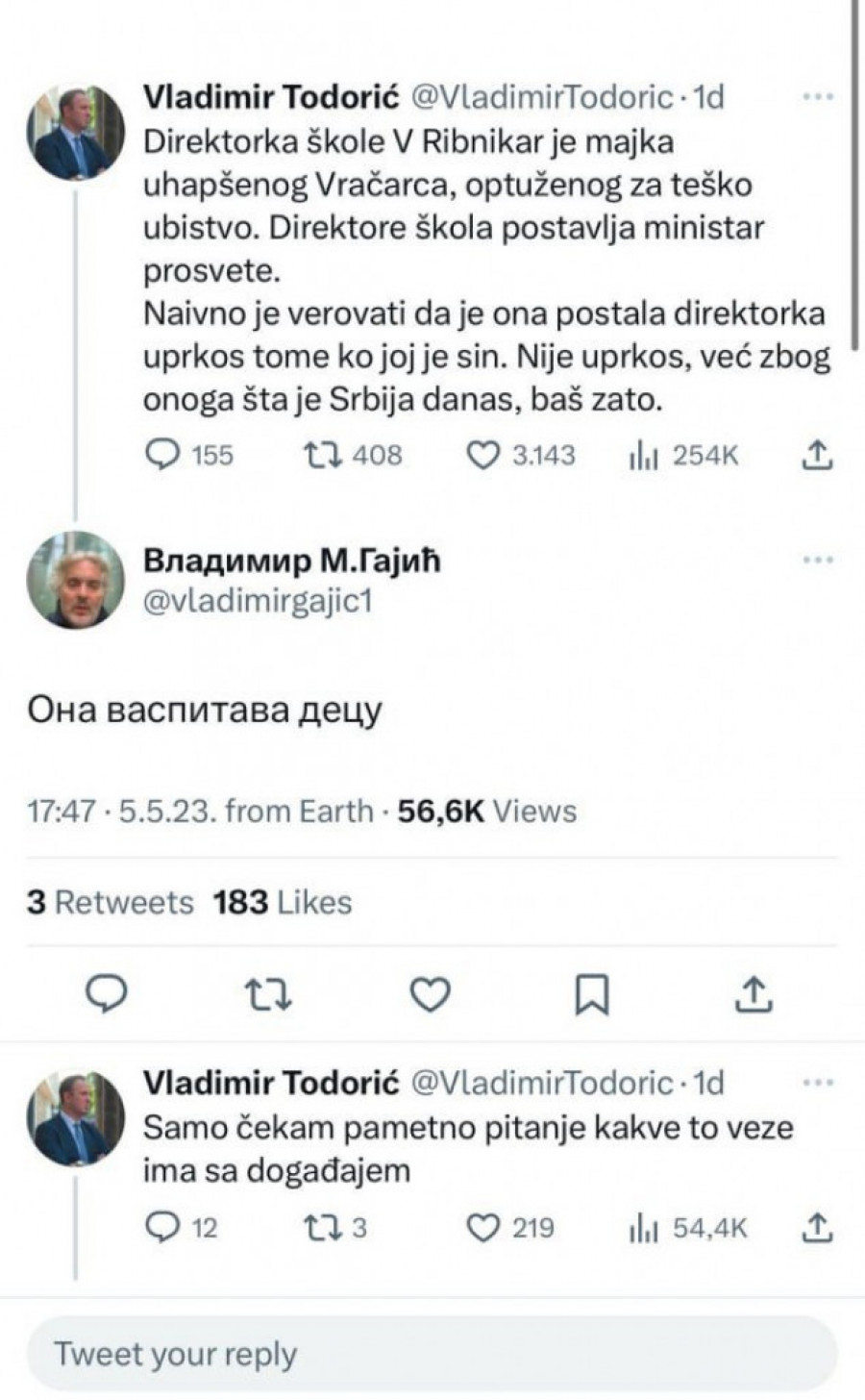
Task: Open more options on Todorić's top tweet
Action: tap(817, 97)
